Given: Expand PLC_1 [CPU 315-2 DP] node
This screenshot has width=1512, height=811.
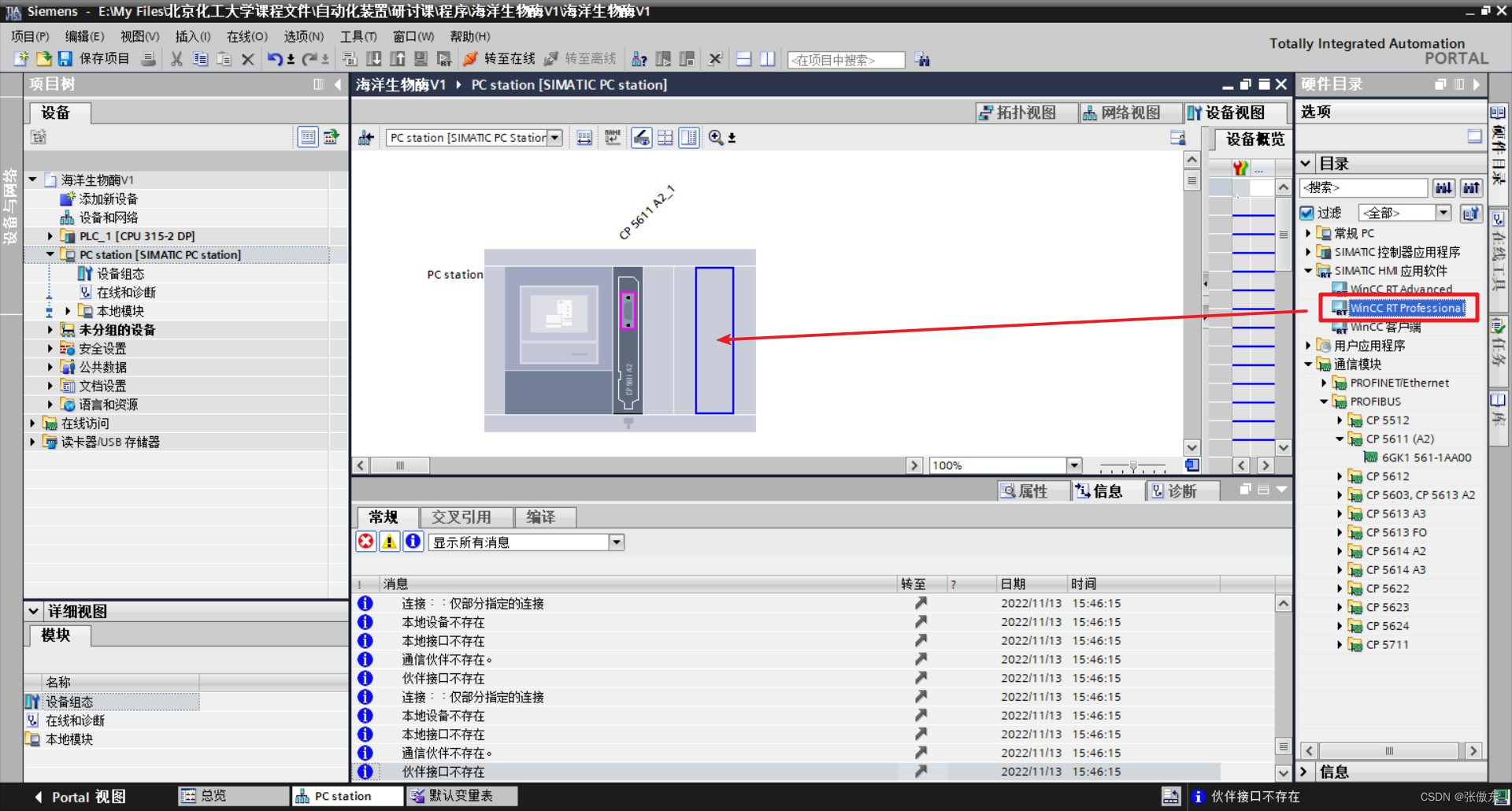Looking at the screenshot, I should tap(50, 235).
